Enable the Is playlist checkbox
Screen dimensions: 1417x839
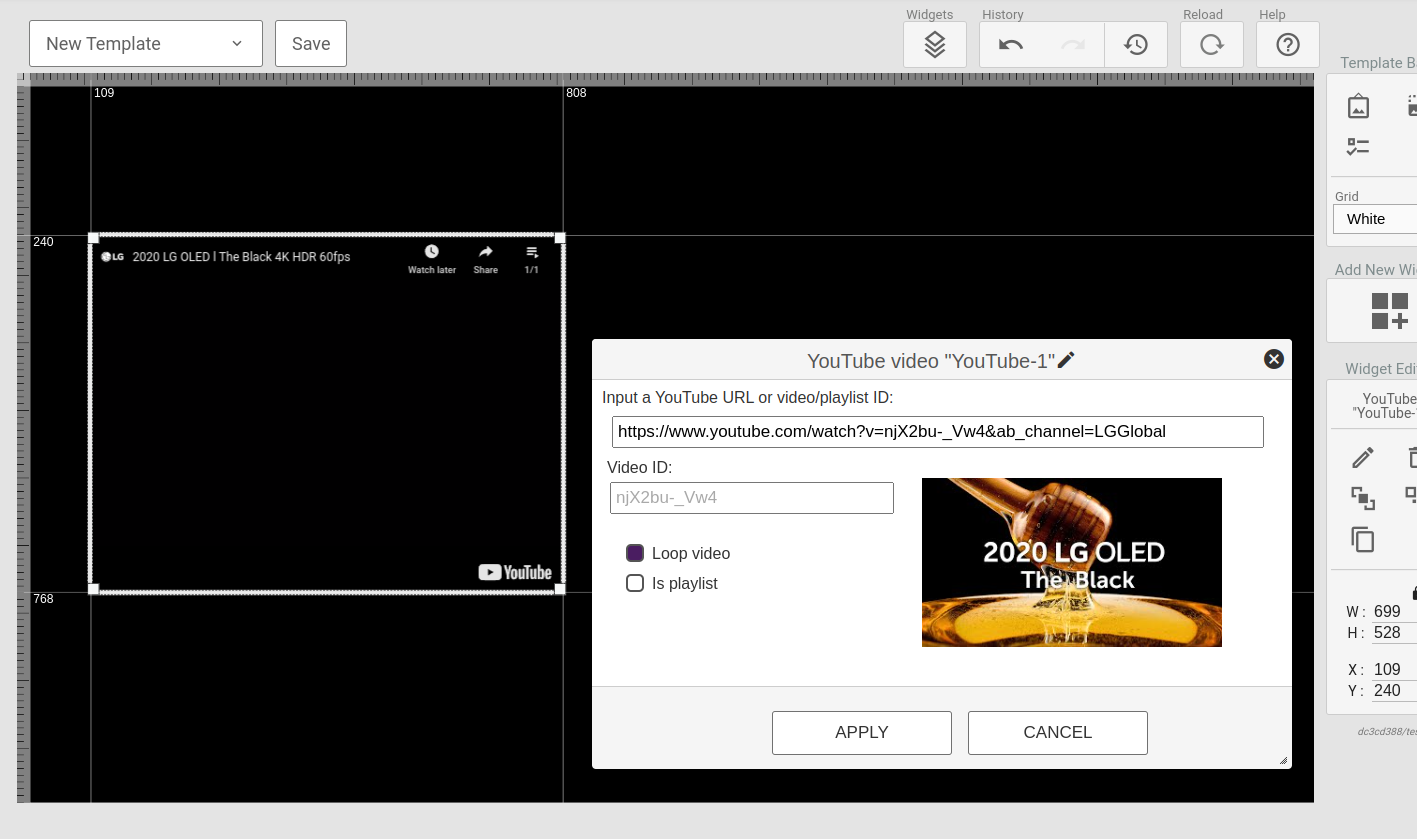pos(635,583)
